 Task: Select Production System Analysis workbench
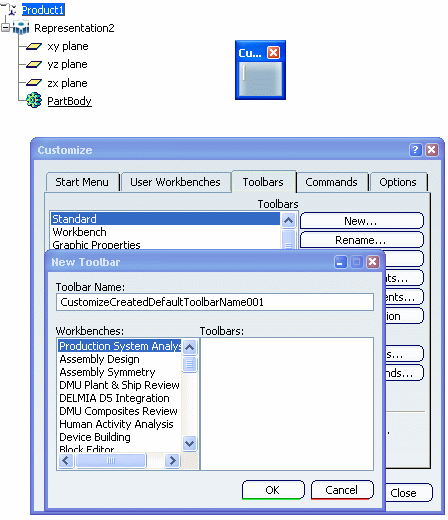120,346
